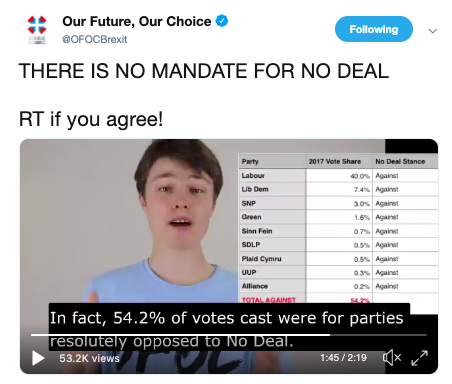Enter fullscreen with the expand arrows icon
This screenshot has width=452, height=384.
click(419, 358)
